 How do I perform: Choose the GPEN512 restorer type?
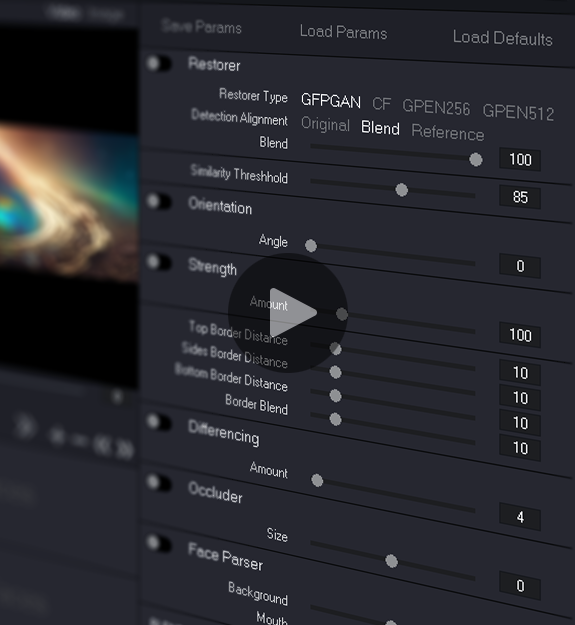[518, 112]
